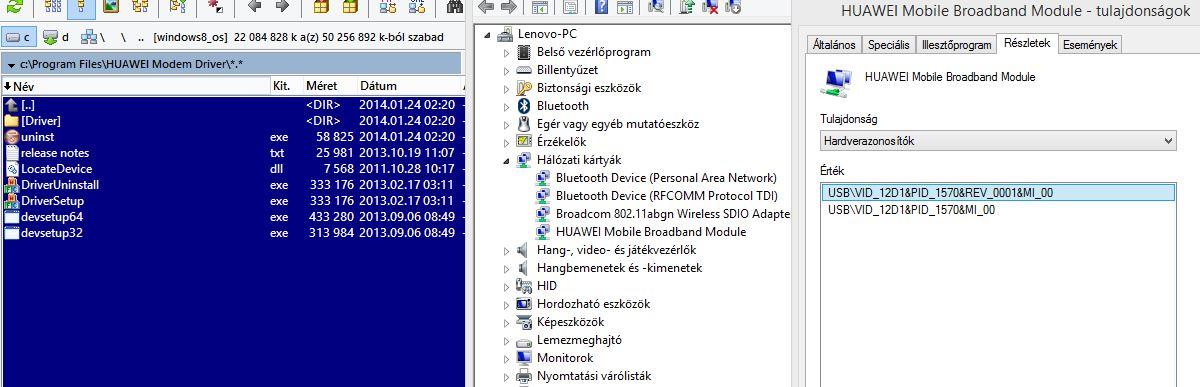Screen dimensions: 1200x387
Task: Sort files by the Kit. column header
Action: click(x=286, y=86)
